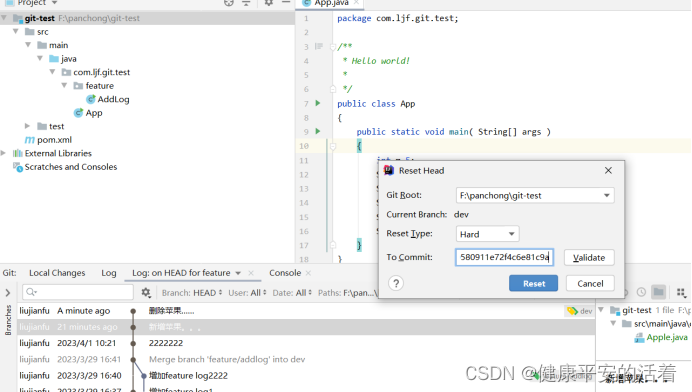The width and height of the screenshot is (692, 392).
Task: Open the Project view dropdown arrow
Action: 54,3
